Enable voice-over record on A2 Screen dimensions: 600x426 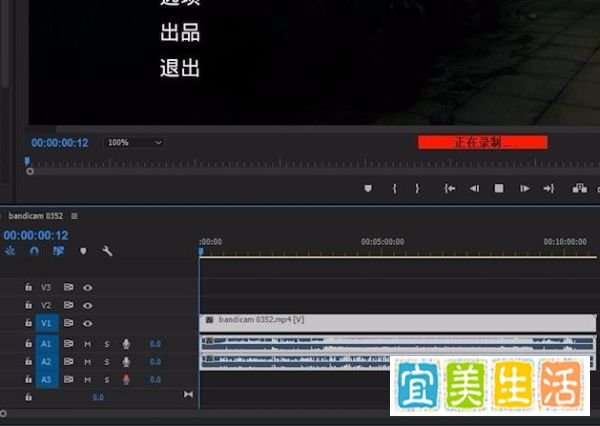126,362
